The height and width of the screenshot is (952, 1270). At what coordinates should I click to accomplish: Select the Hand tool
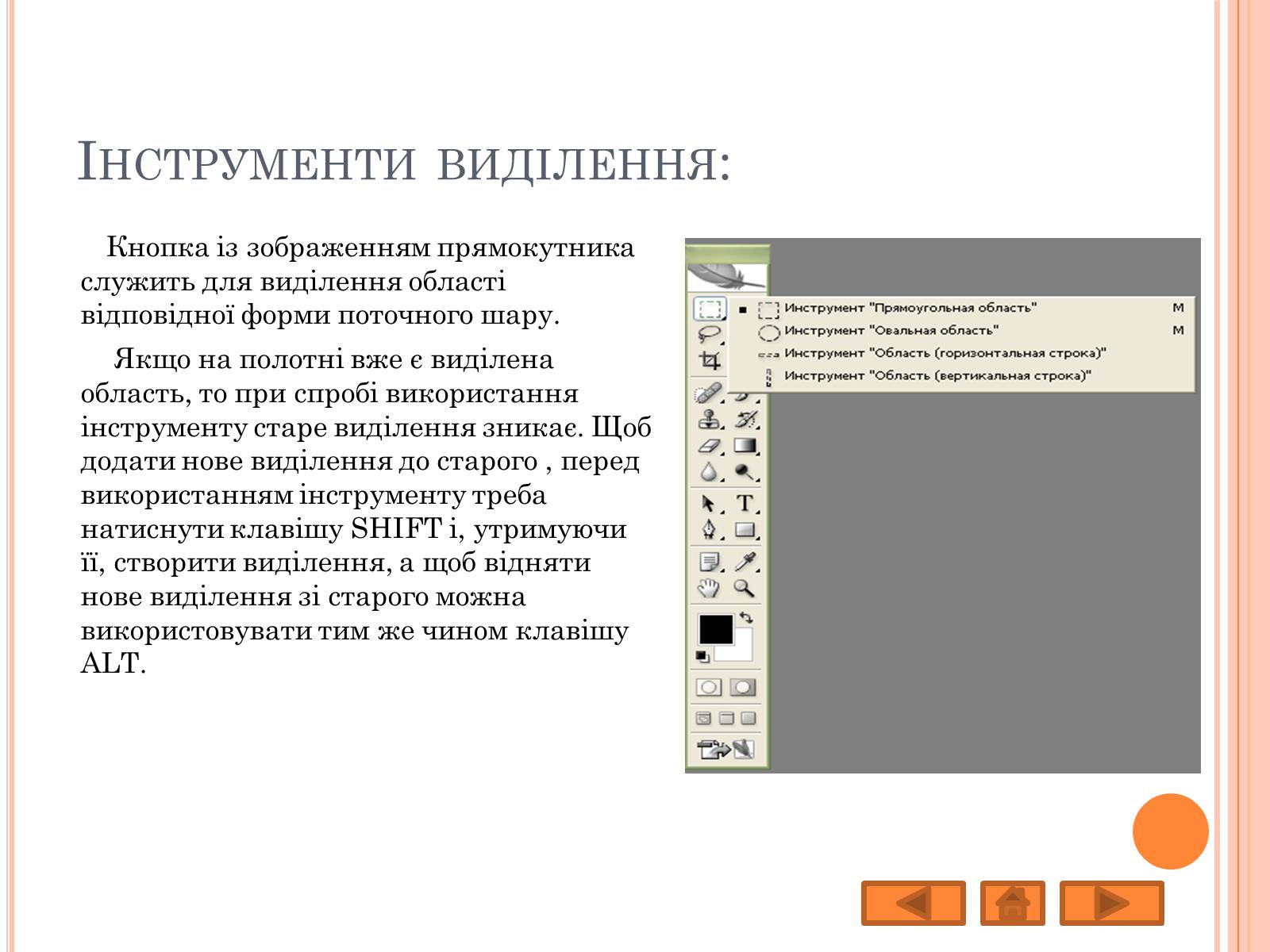tap(709, 589)
